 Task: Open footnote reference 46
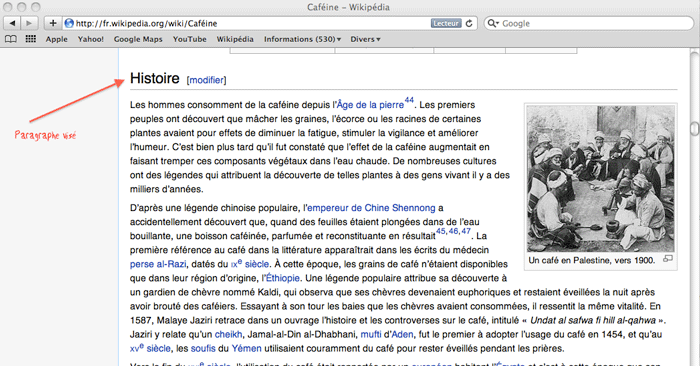(453, 231)
